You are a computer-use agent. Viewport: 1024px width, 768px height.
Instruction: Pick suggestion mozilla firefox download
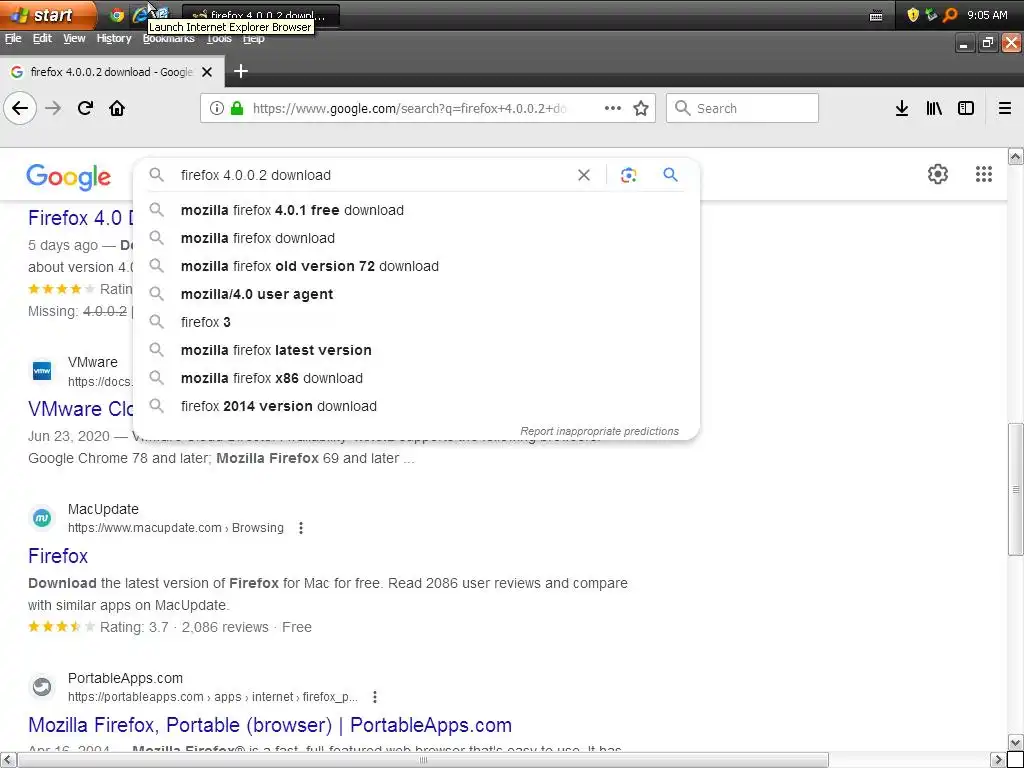(416, 238)
